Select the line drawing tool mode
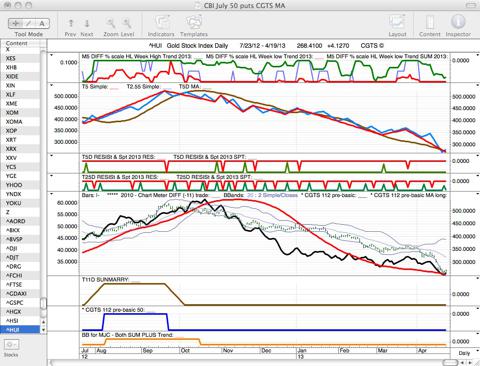The width and height of the screenshot is (480, 366). pyautogui.click(x=29, y=23)
